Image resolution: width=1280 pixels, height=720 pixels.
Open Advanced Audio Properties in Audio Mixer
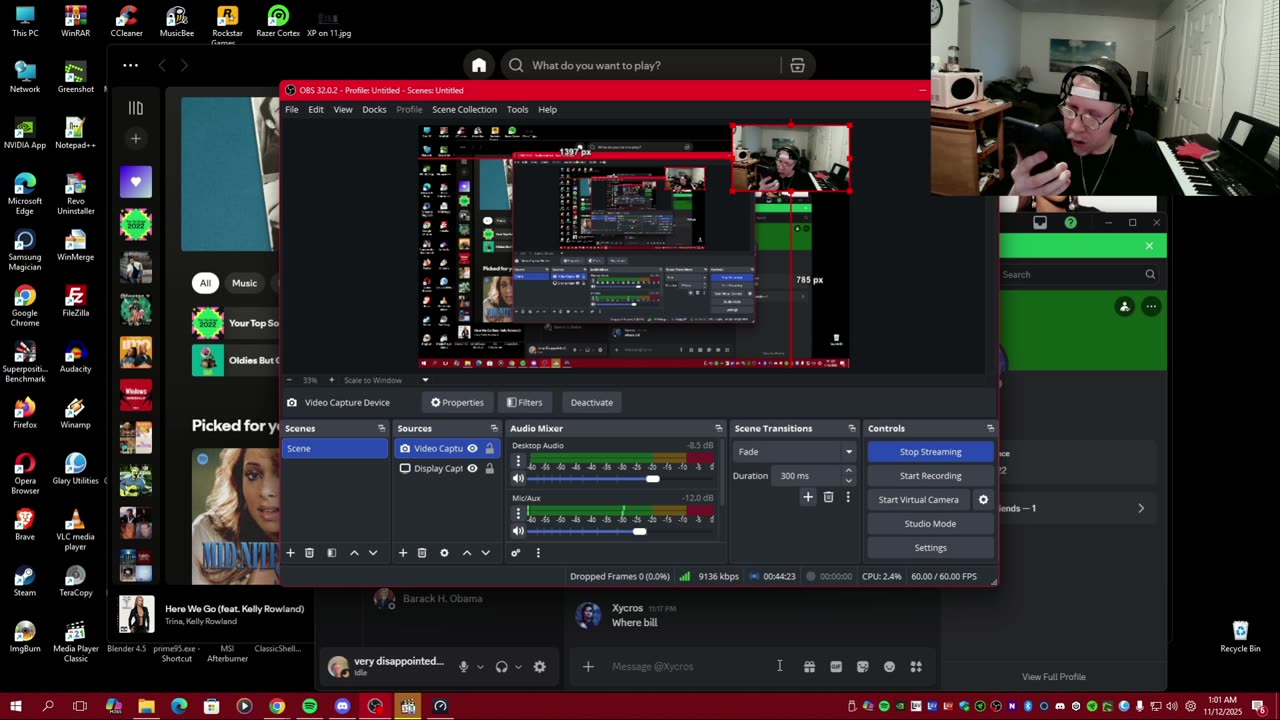pos(516,553)
